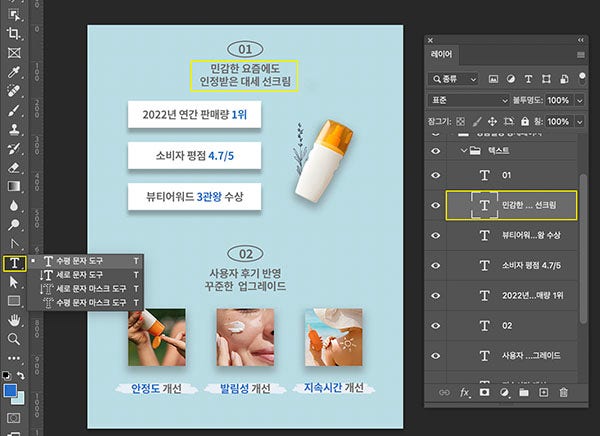Lock layer position

click(x=492, y=122)
